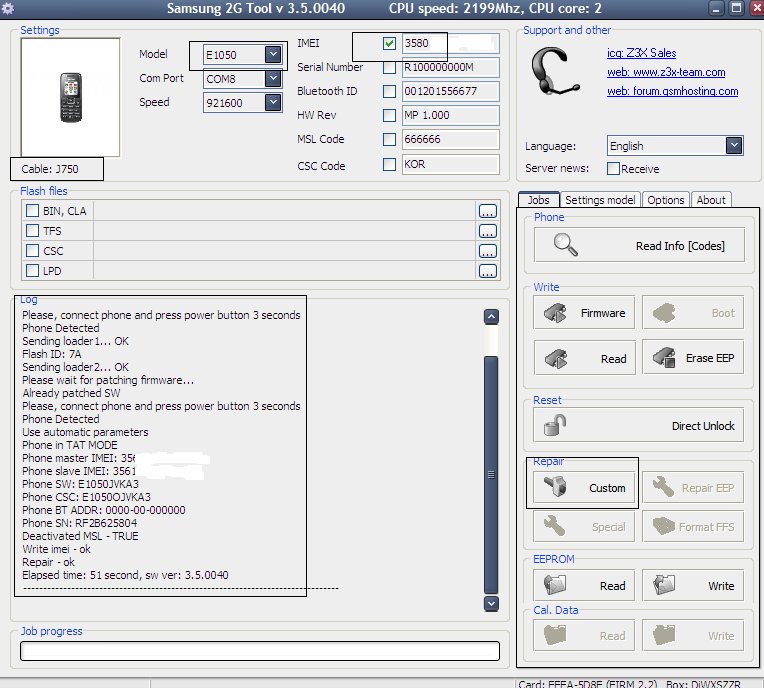
Task: Check the Receive server news box
Action: [x=613, y=169]
